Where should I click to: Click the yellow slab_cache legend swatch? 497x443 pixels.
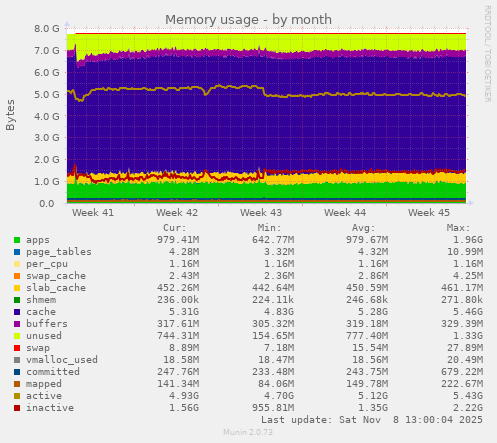coord(17,288)
